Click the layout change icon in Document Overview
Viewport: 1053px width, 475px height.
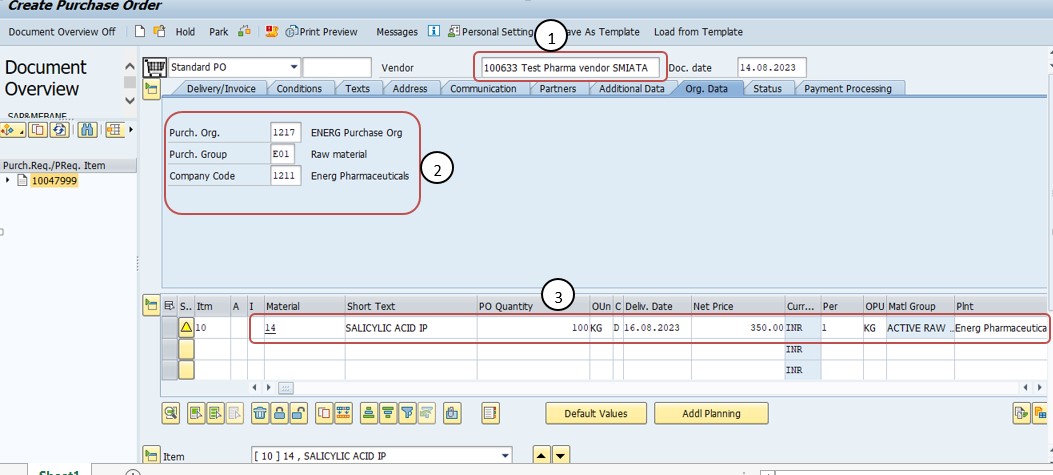pyautogui.click(x=115, y=130)
